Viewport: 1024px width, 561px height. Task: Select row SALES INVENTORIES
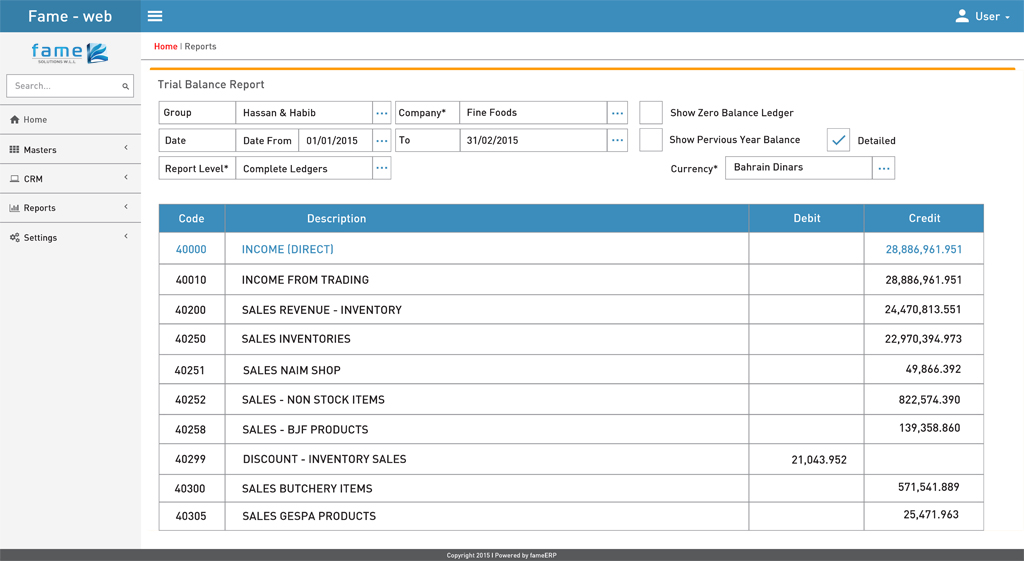tap(571, 339)
